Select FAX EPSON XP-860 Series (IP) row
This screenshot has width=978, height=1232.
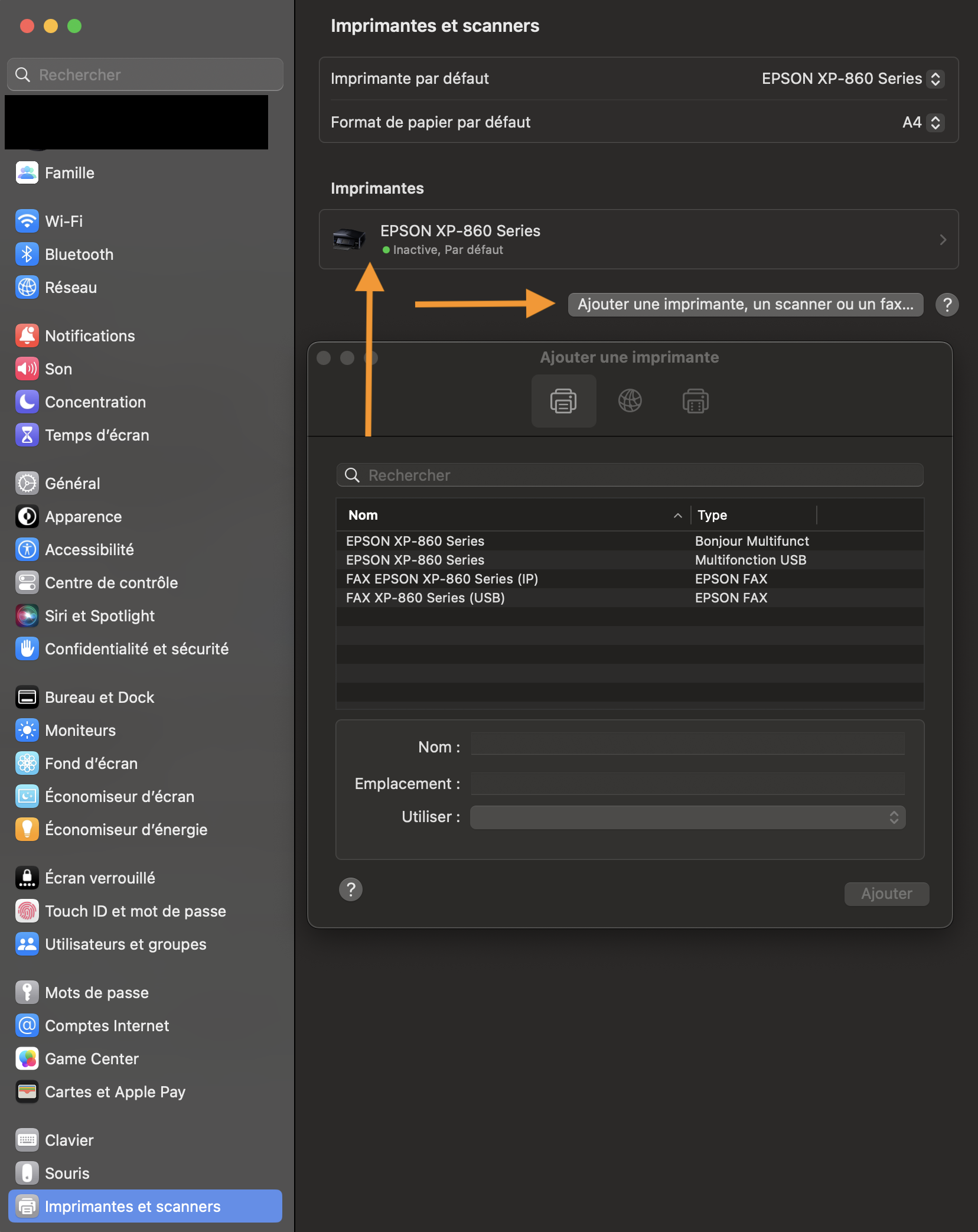click(x=630, y=579)
